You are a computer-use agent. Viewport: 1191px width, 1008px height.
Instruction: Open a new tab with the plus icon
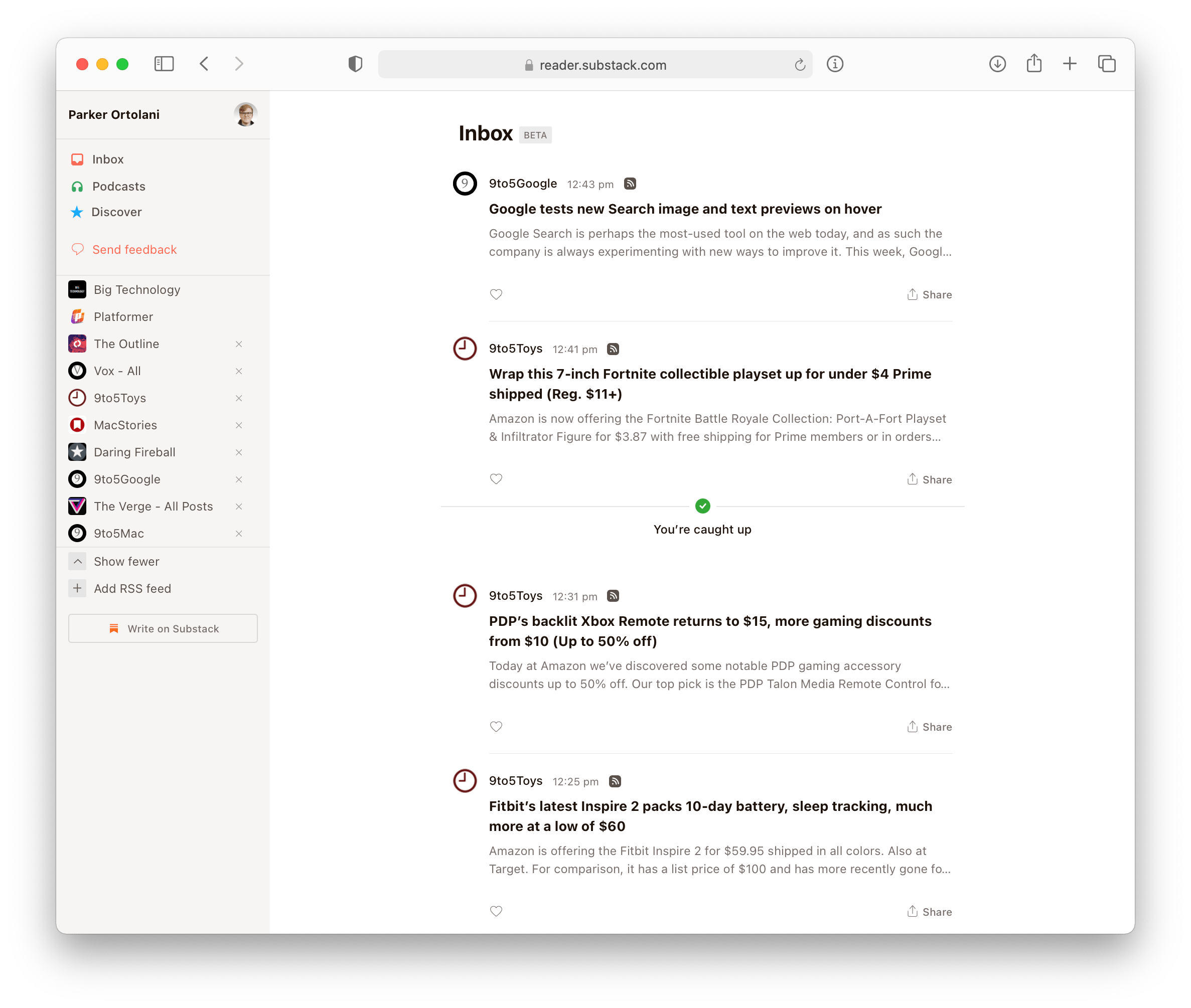click(x=1070, y=64)
